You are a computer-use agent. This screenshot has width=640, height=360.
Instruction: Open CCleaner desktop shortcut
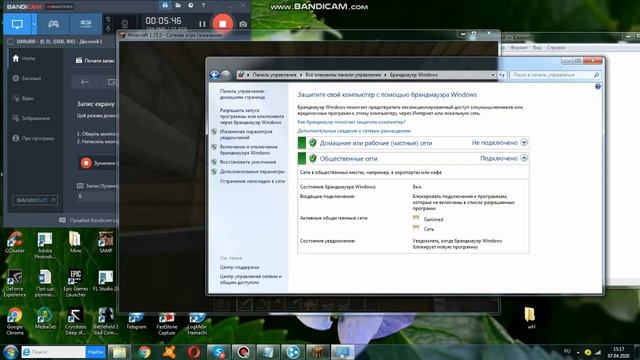pos(15,242)
